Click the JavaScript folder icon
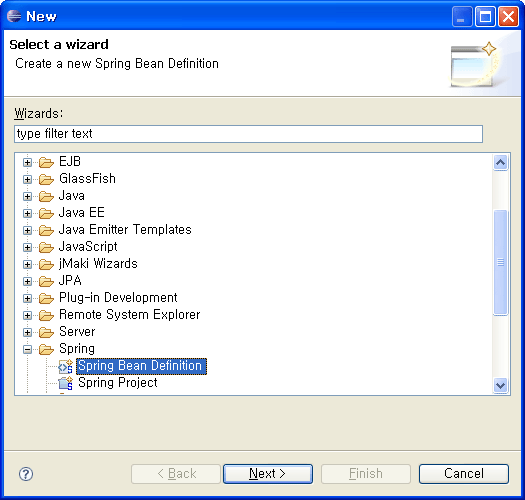Image resolution: width=525 pixels, height=500 pixels. [x=46, y=247]
